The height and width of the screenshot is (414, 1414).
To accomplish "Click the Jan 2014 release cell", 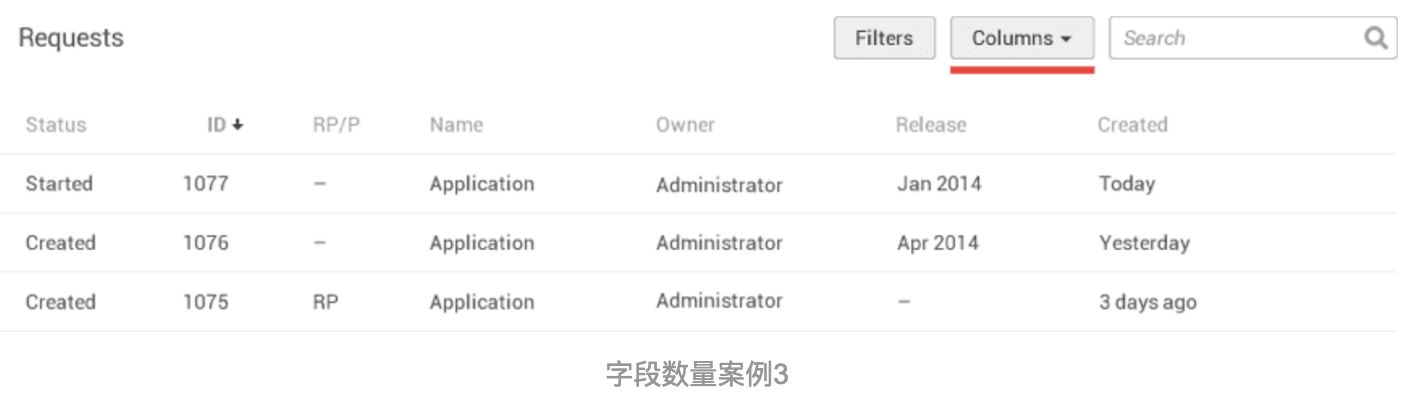I will (939, 184).
